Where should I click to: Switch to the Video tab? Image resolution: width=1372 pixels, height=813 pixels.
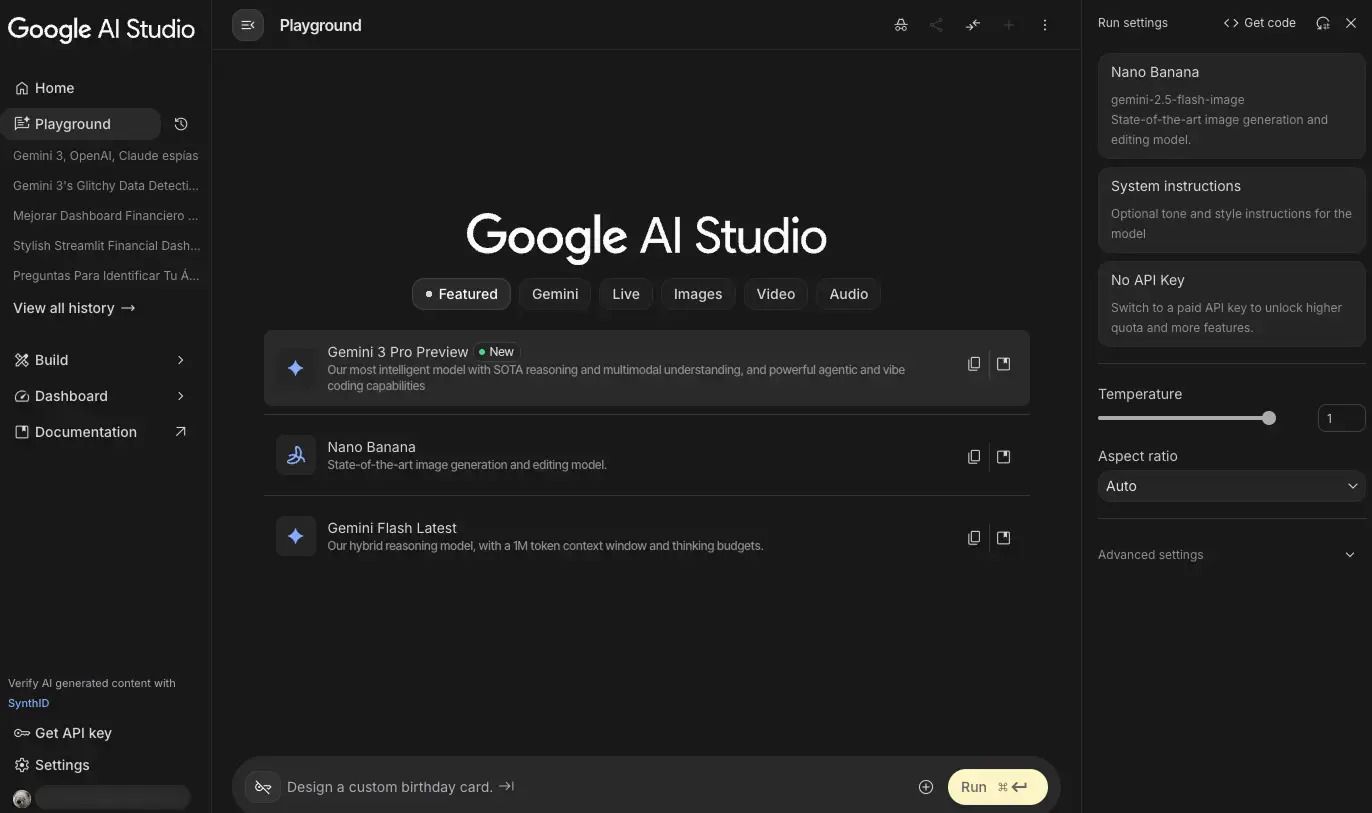pyautogui.click(x=776, y=294)
